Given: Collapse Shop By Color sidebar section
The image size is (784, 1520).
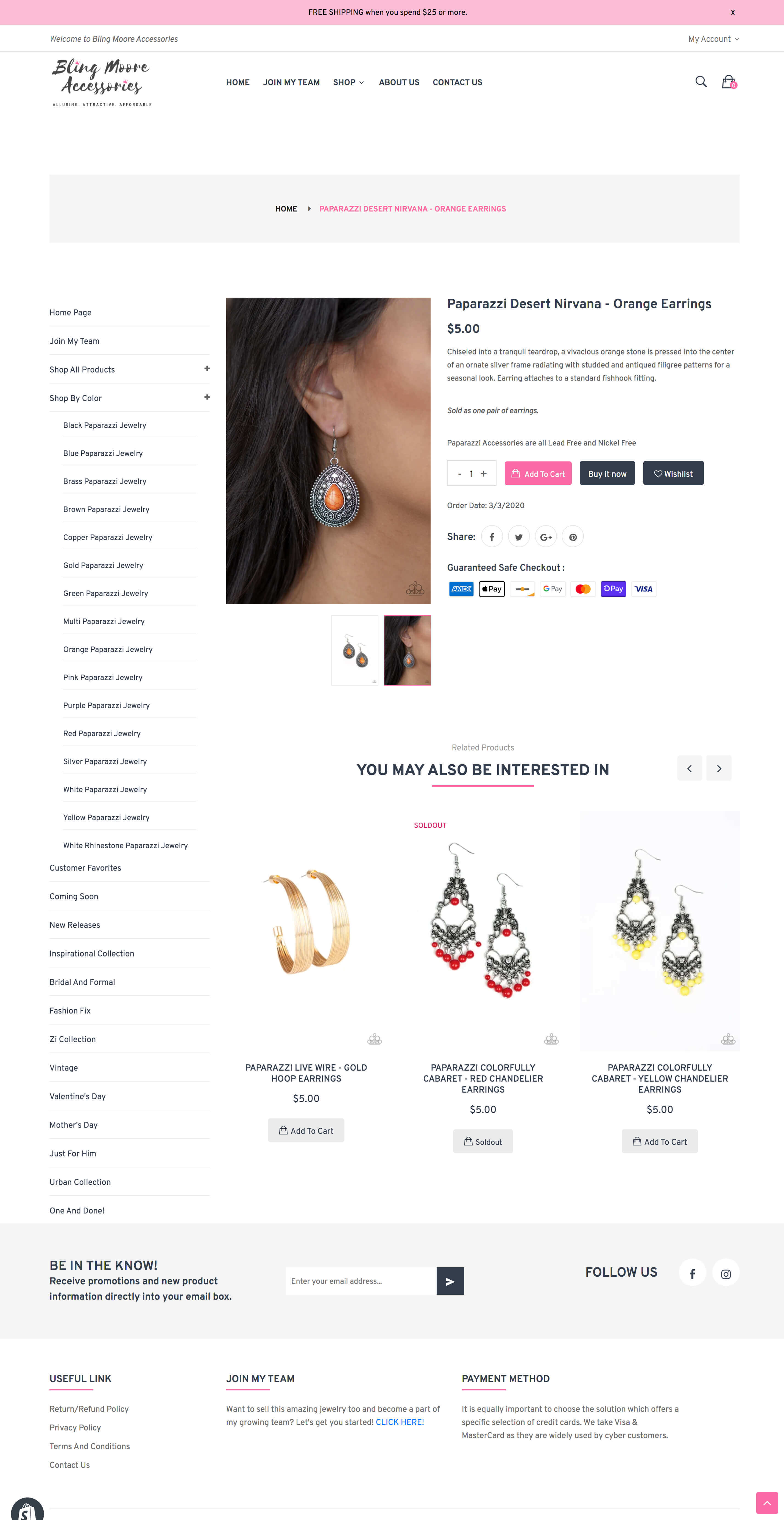Looking at the screenshot, I should coord(207,397).
